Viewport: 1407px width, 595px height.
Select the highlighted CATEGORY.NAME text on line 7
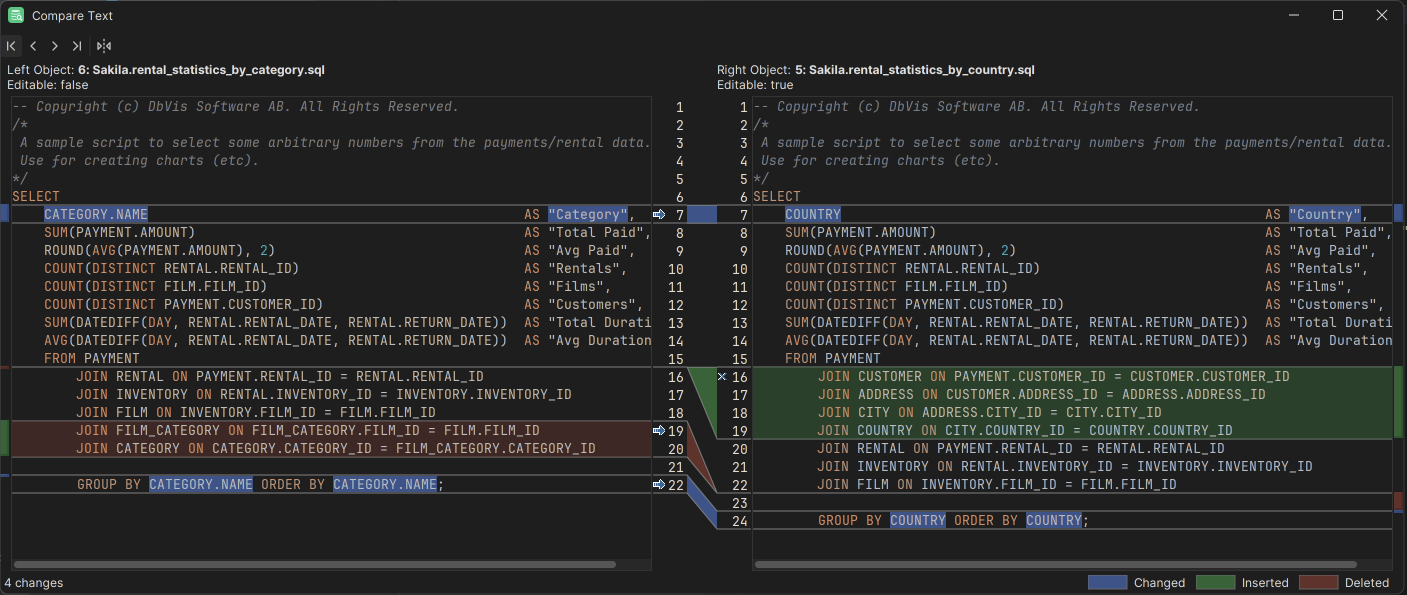coord(96,213)
